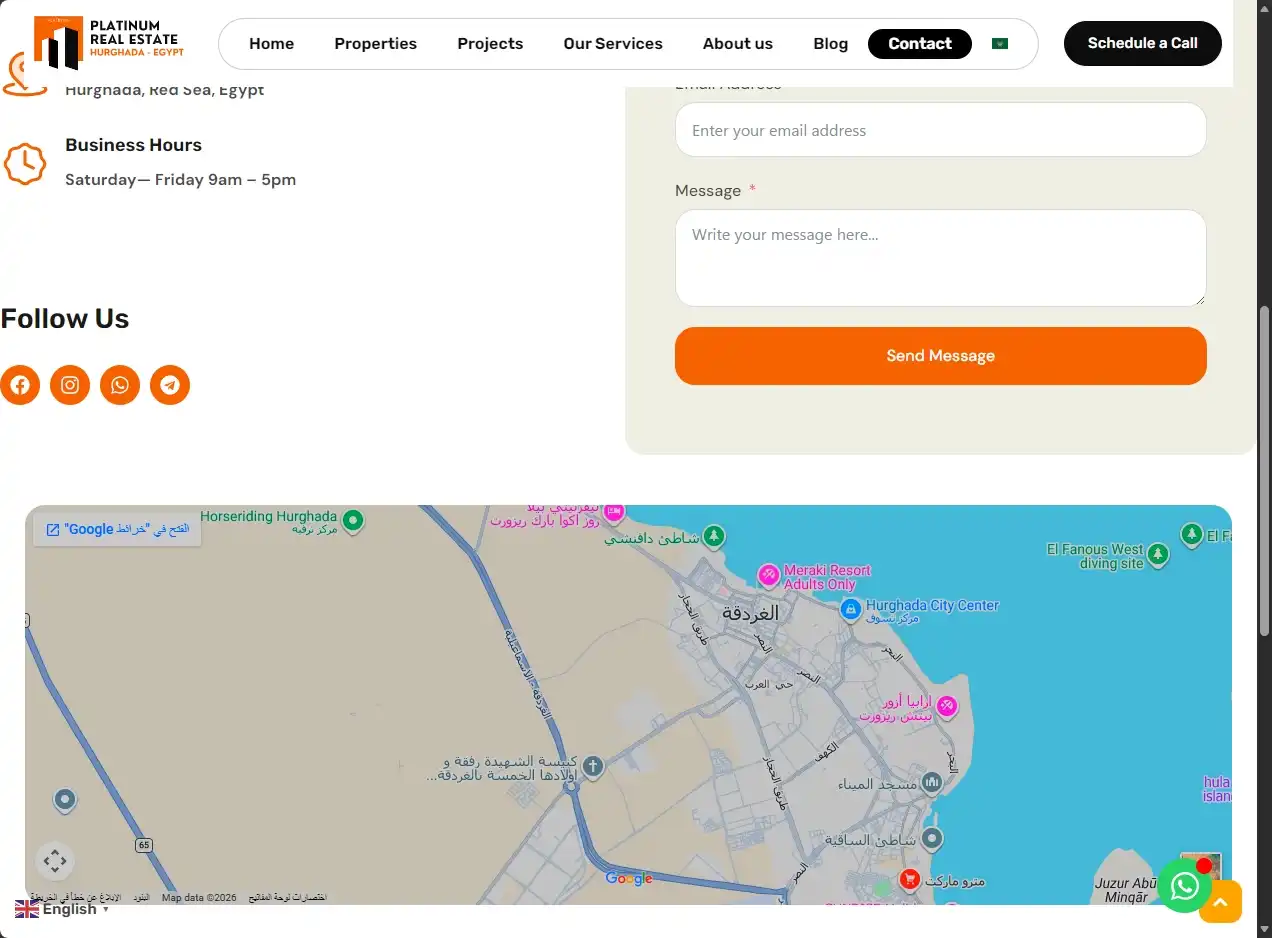
Task: Open the Properties menu item
Action: click(x=375, y=44)
